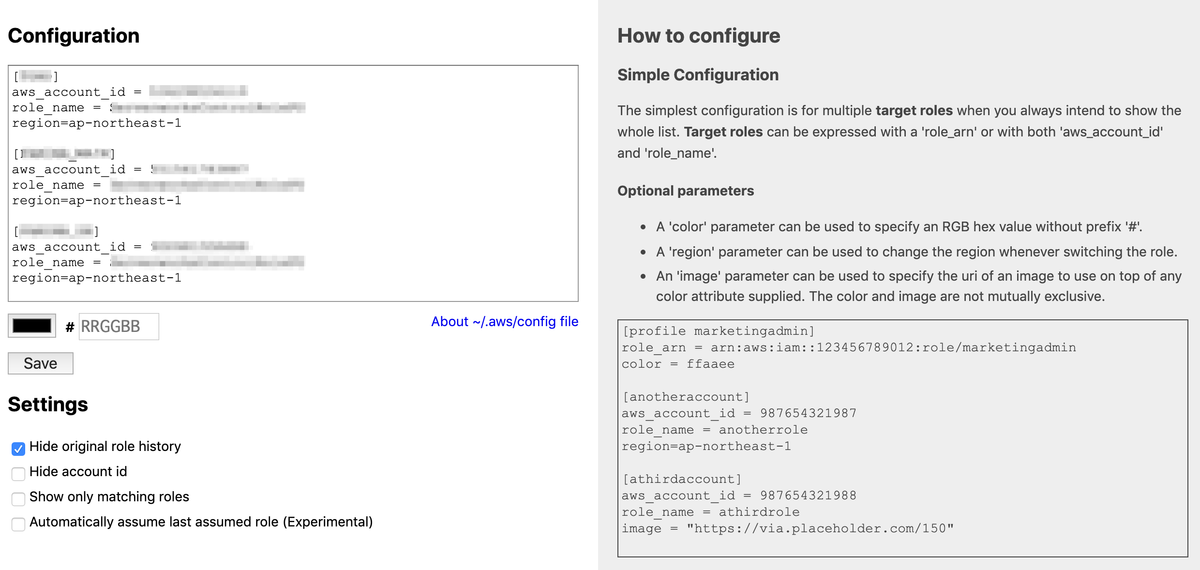Click the RRGGBB hex color field
This screenshot has height=570, width=1200.
point(118,326)
